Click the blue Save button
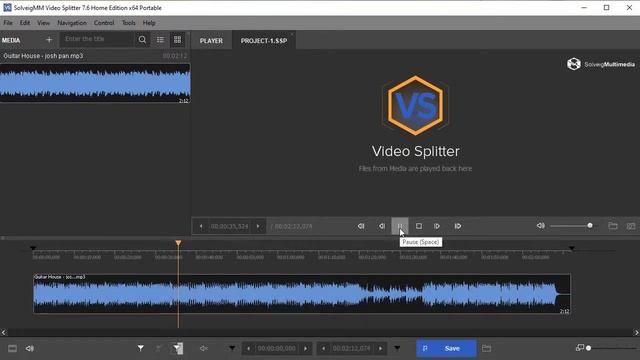The width and height of the screenshot is (640, 360). [446, 348]
